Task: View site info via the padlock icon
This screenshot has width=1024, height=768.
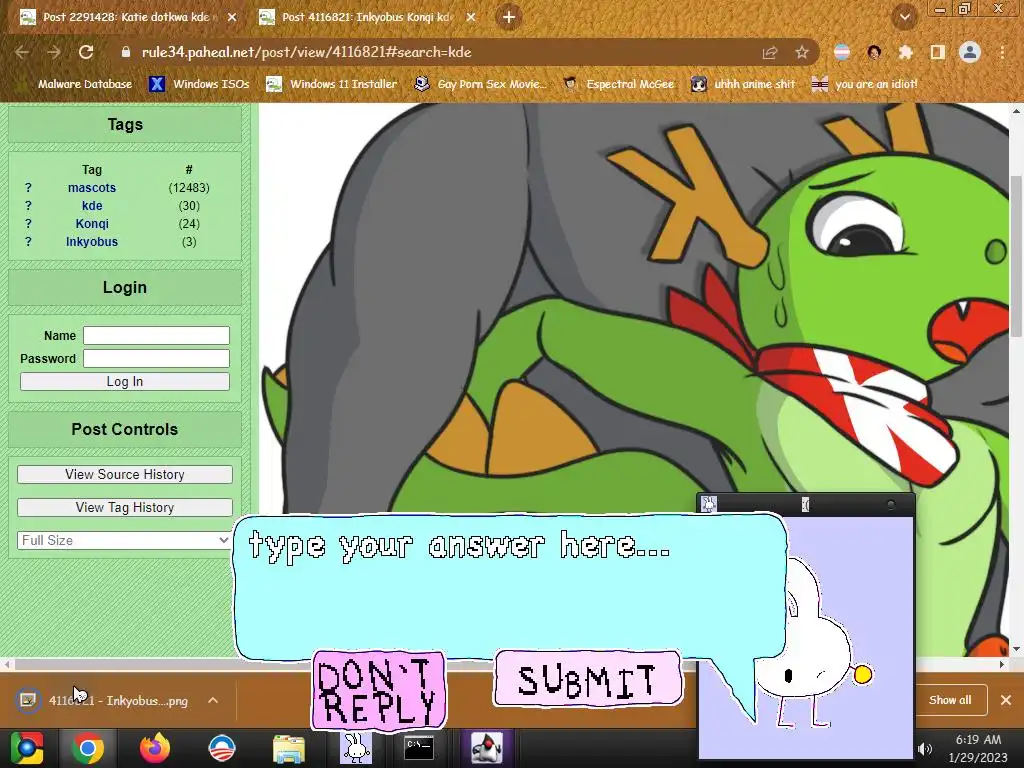Action: pos(125,52)
